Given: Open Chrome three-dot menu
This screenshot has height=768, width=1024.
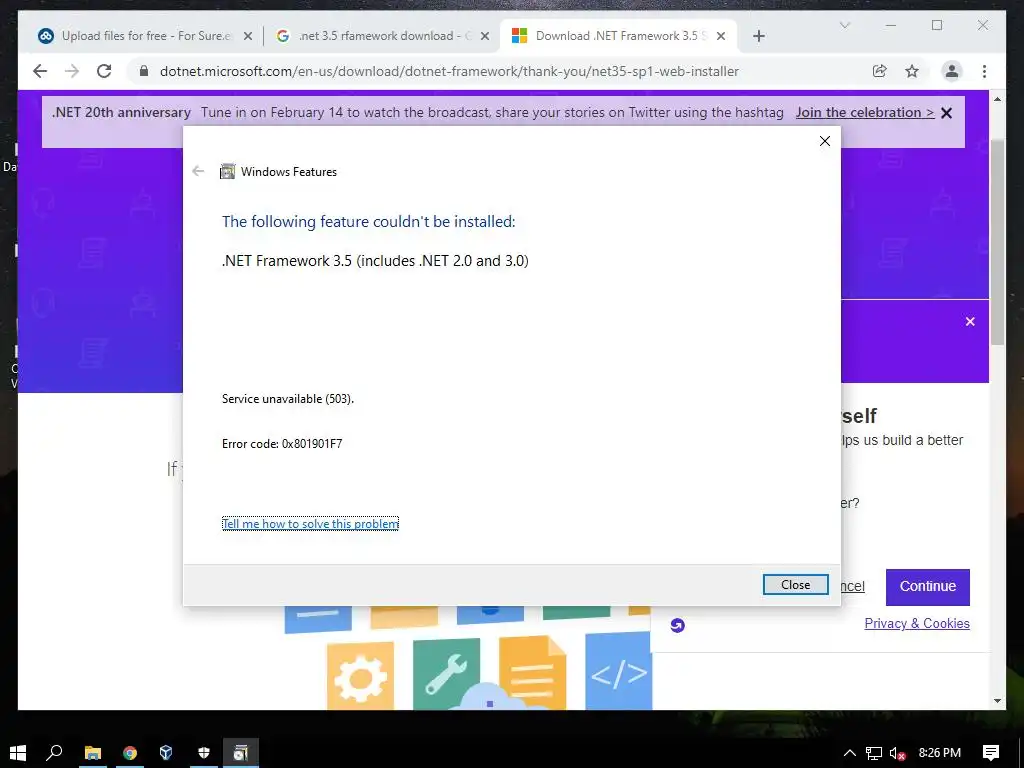Looking at the screenshot, I should 984,71.
